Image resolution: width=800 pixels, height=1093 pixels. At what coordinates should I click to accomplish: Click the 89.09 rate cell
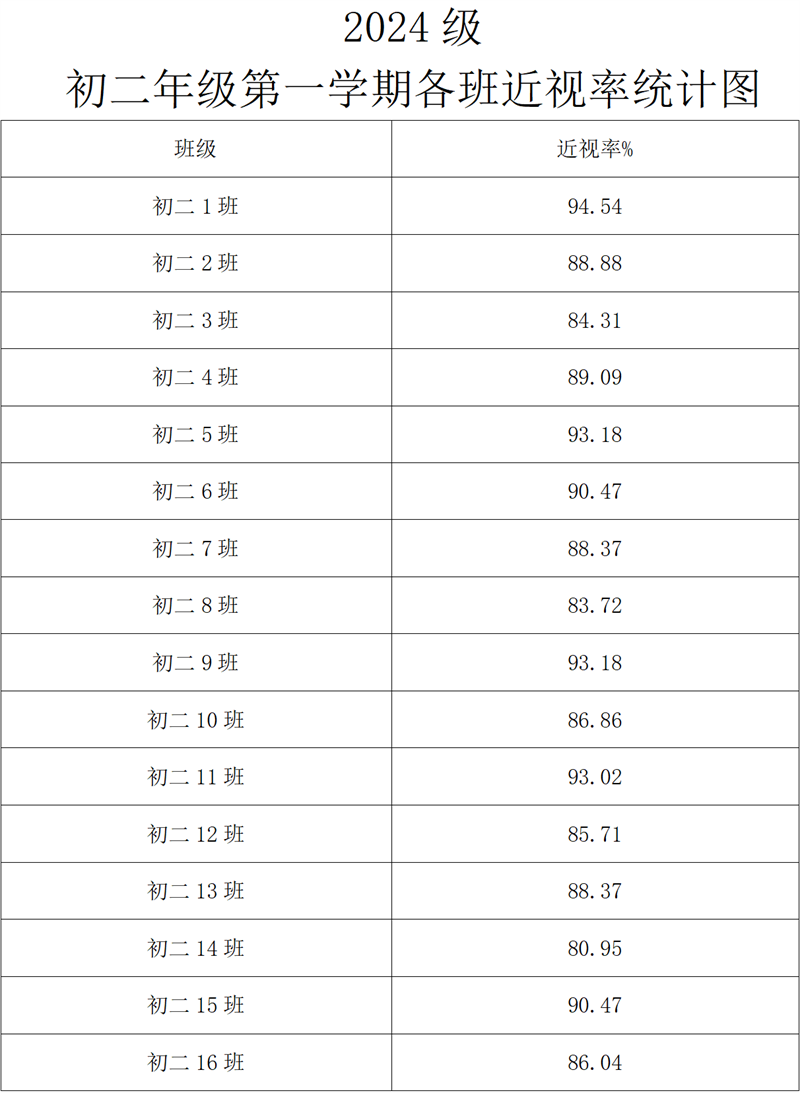click(x=595, y=378)
